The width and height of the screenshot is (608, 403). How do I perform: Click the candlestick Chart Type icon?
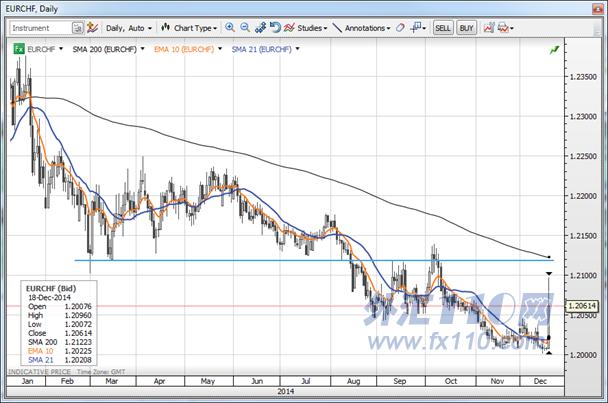pos(166,28)
